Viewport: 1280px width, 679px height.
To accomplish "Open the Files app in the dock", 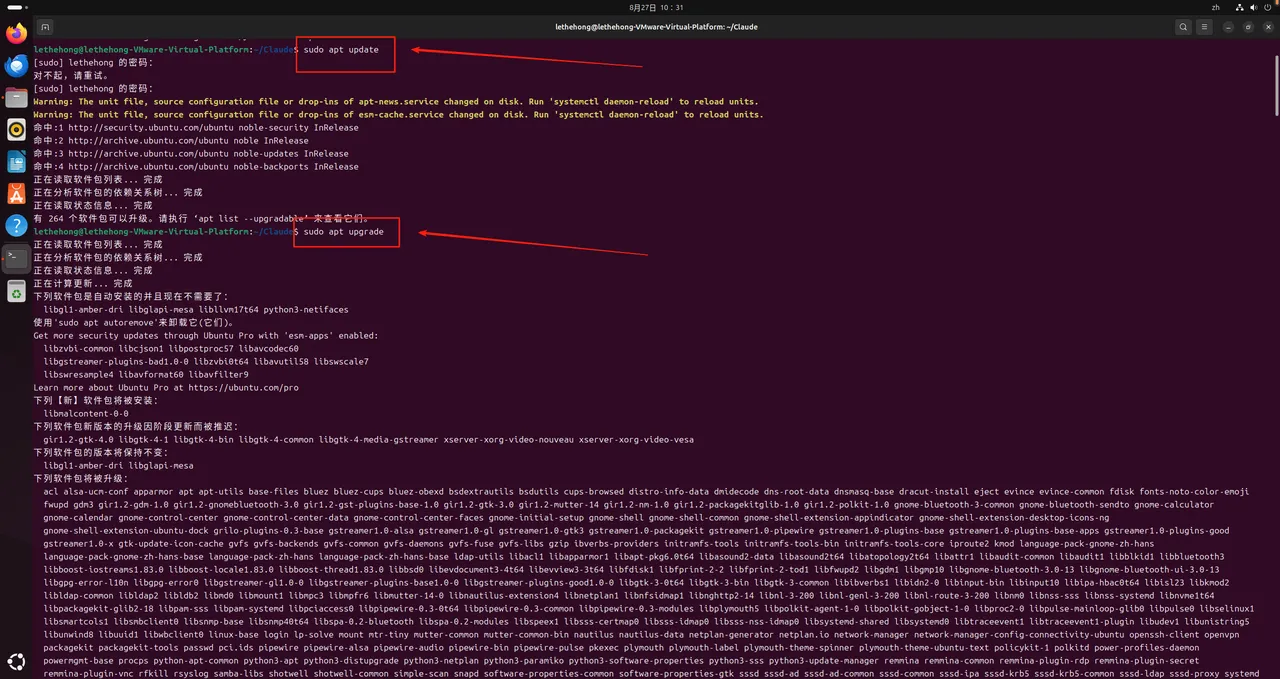I will (16, 98).
